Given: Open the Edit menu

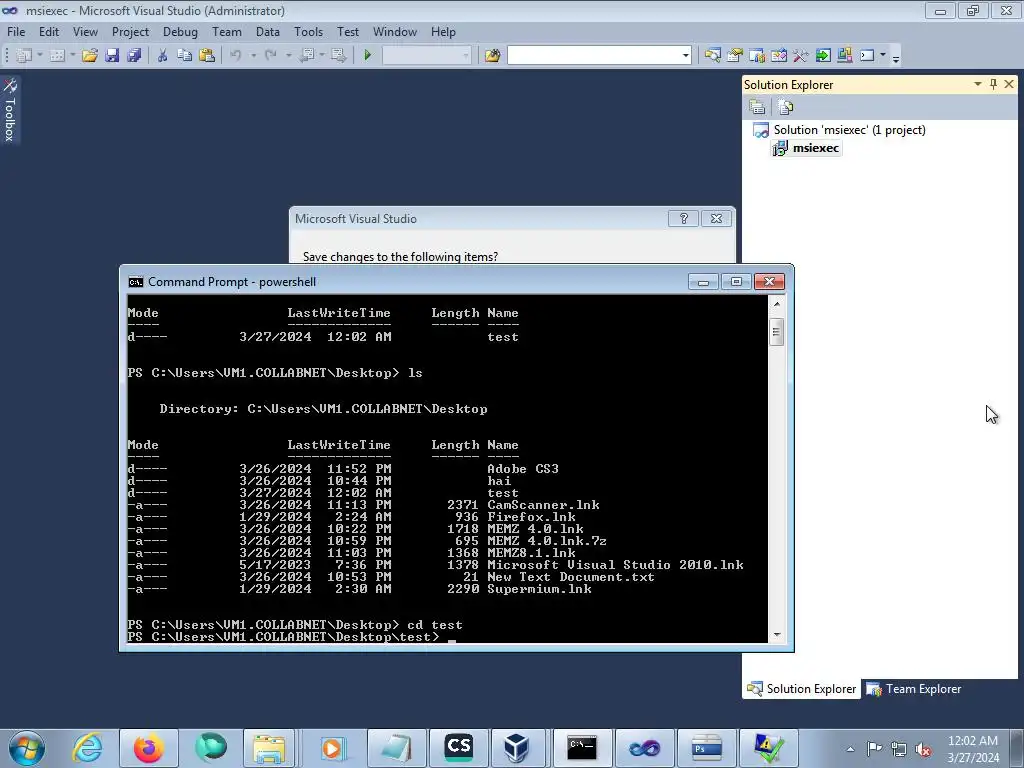Looking at the screenshot, I should (x=48, y=31).
